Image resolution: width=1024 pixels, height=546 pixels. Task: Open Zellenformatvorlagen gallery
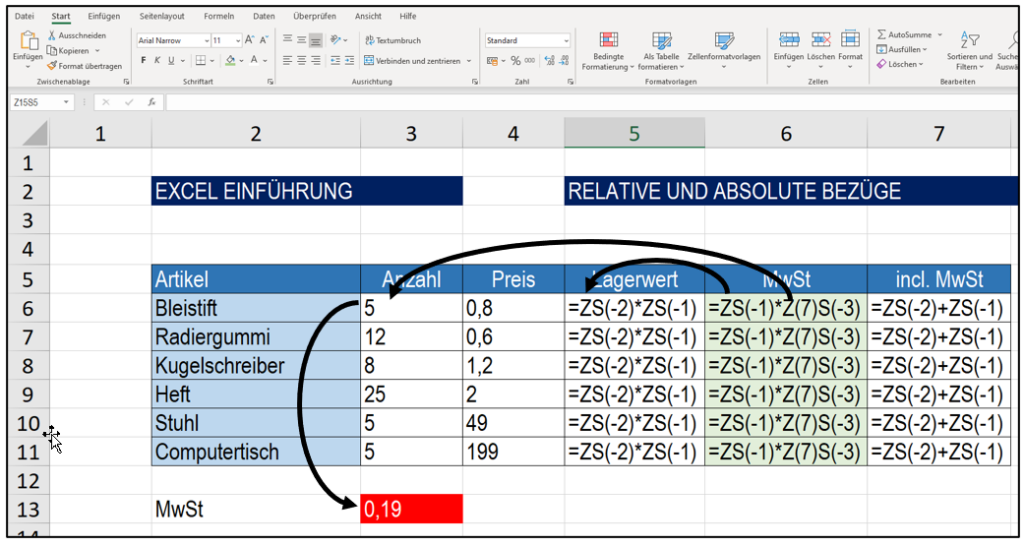coord(724,51)
